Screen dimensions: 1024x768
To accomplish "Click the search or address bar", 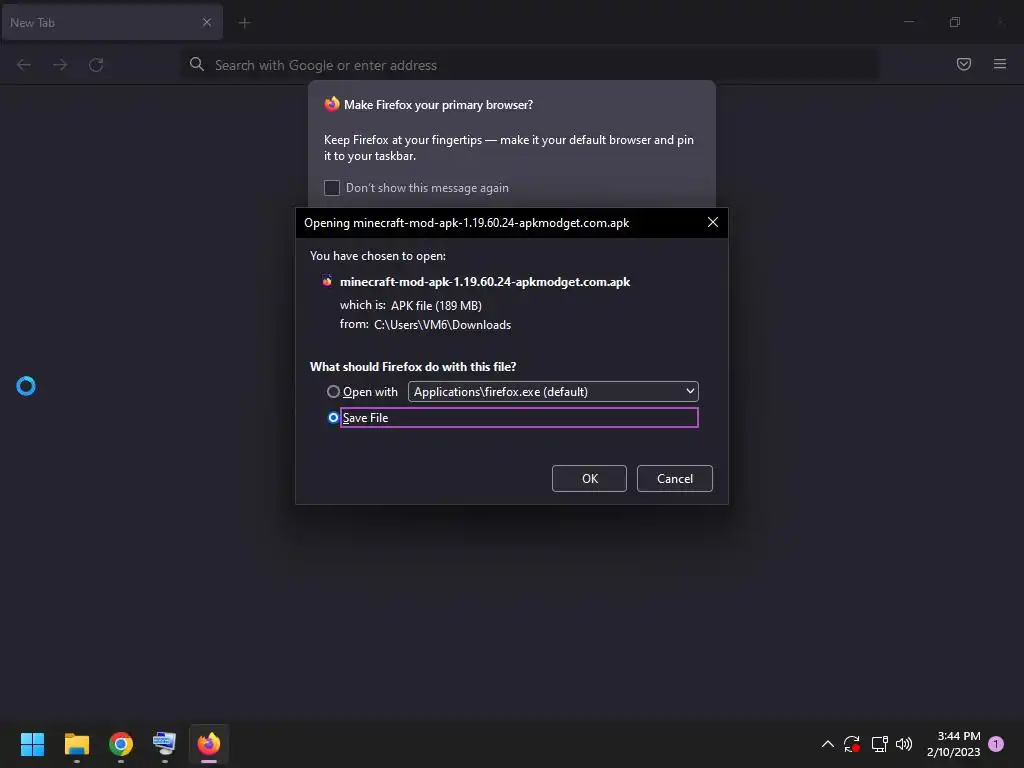I will click(x=529, y=65).
